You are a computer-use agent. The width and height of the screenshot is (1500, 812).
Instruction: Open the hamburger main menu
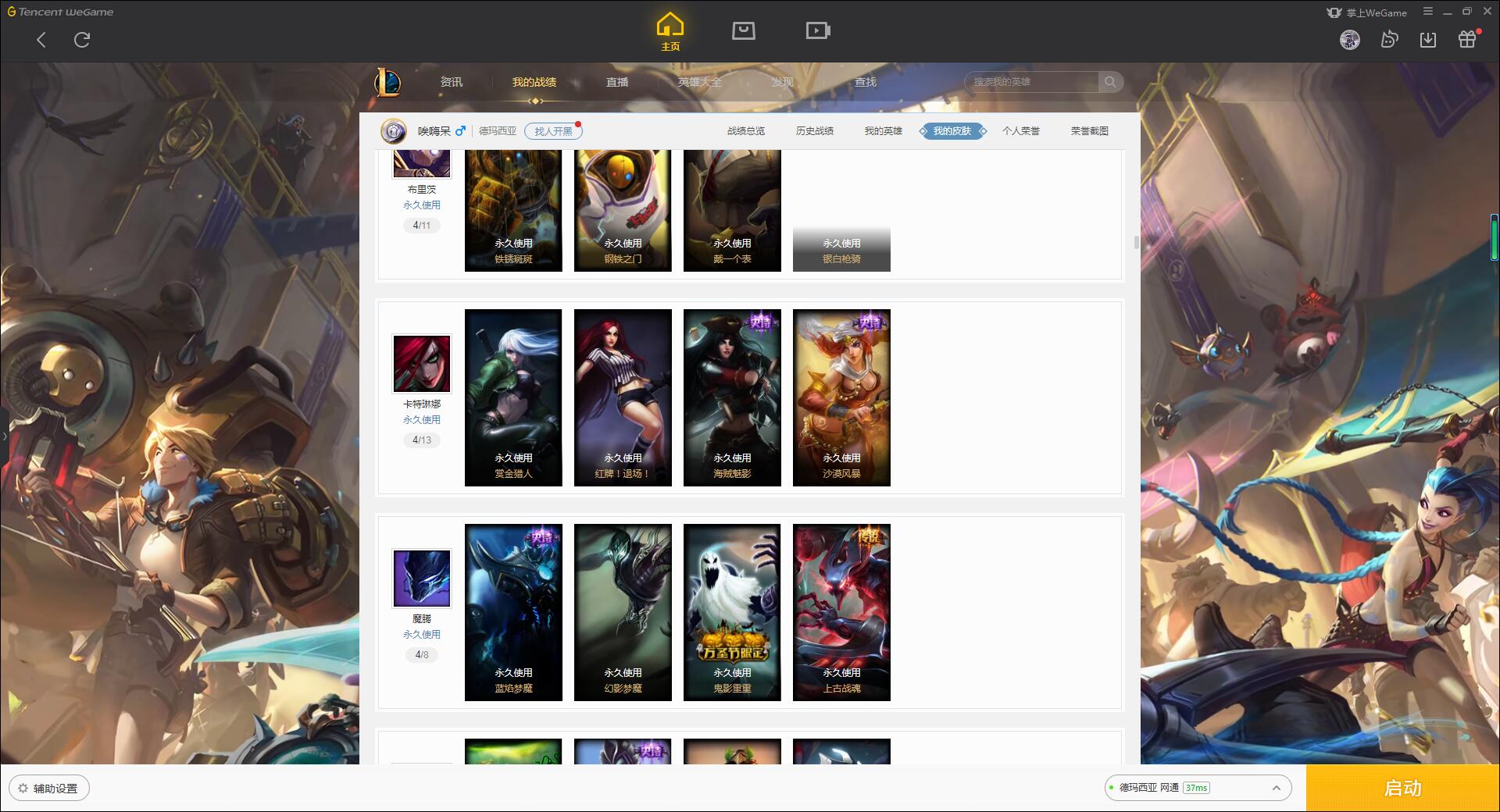[1428, 12]
